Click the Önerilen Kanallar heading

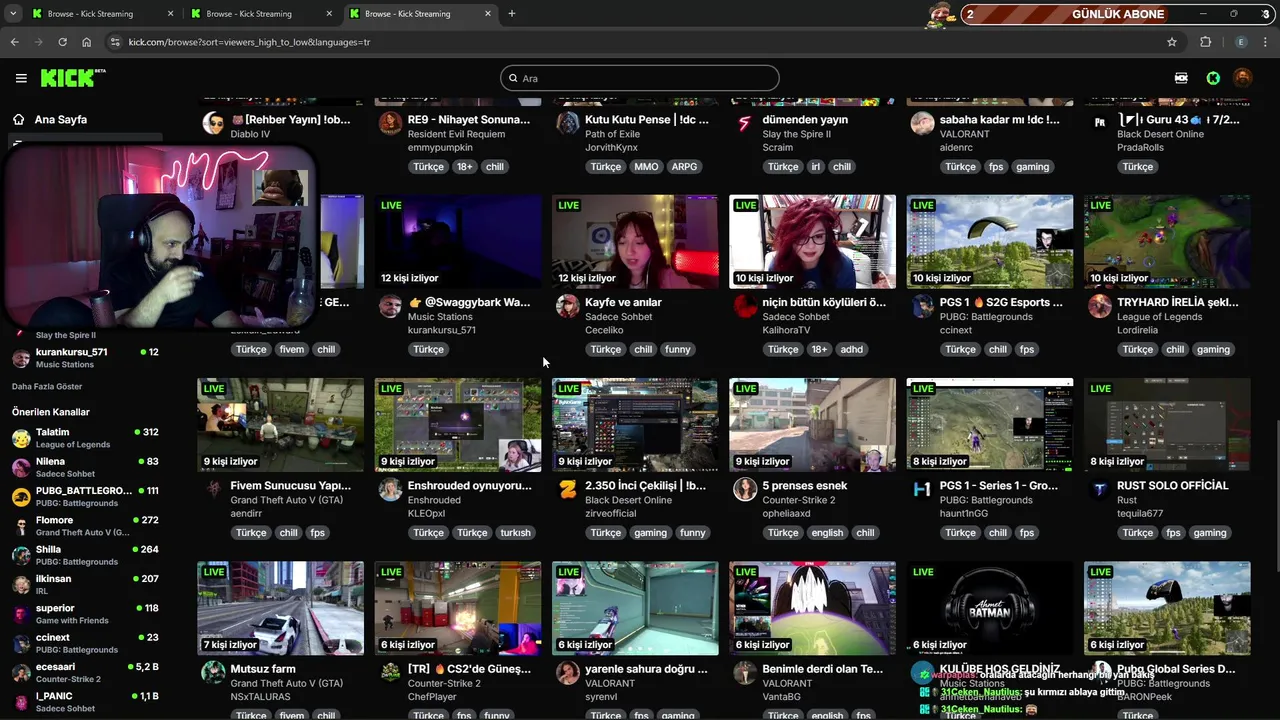tap(51, 412)
